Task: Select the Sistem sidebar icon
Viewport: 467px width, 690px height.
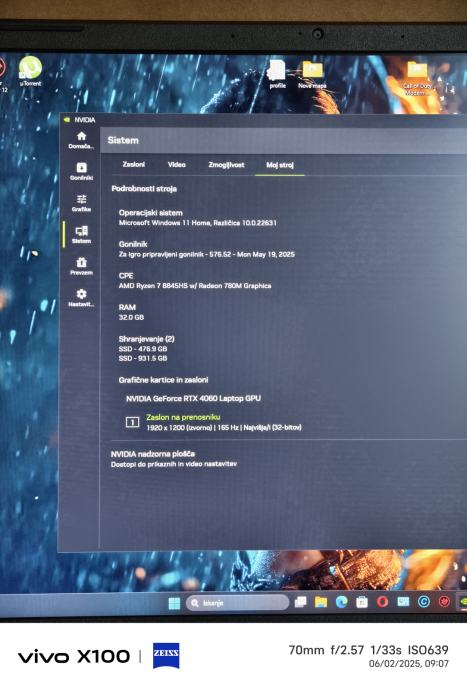Action: (81, 235)
